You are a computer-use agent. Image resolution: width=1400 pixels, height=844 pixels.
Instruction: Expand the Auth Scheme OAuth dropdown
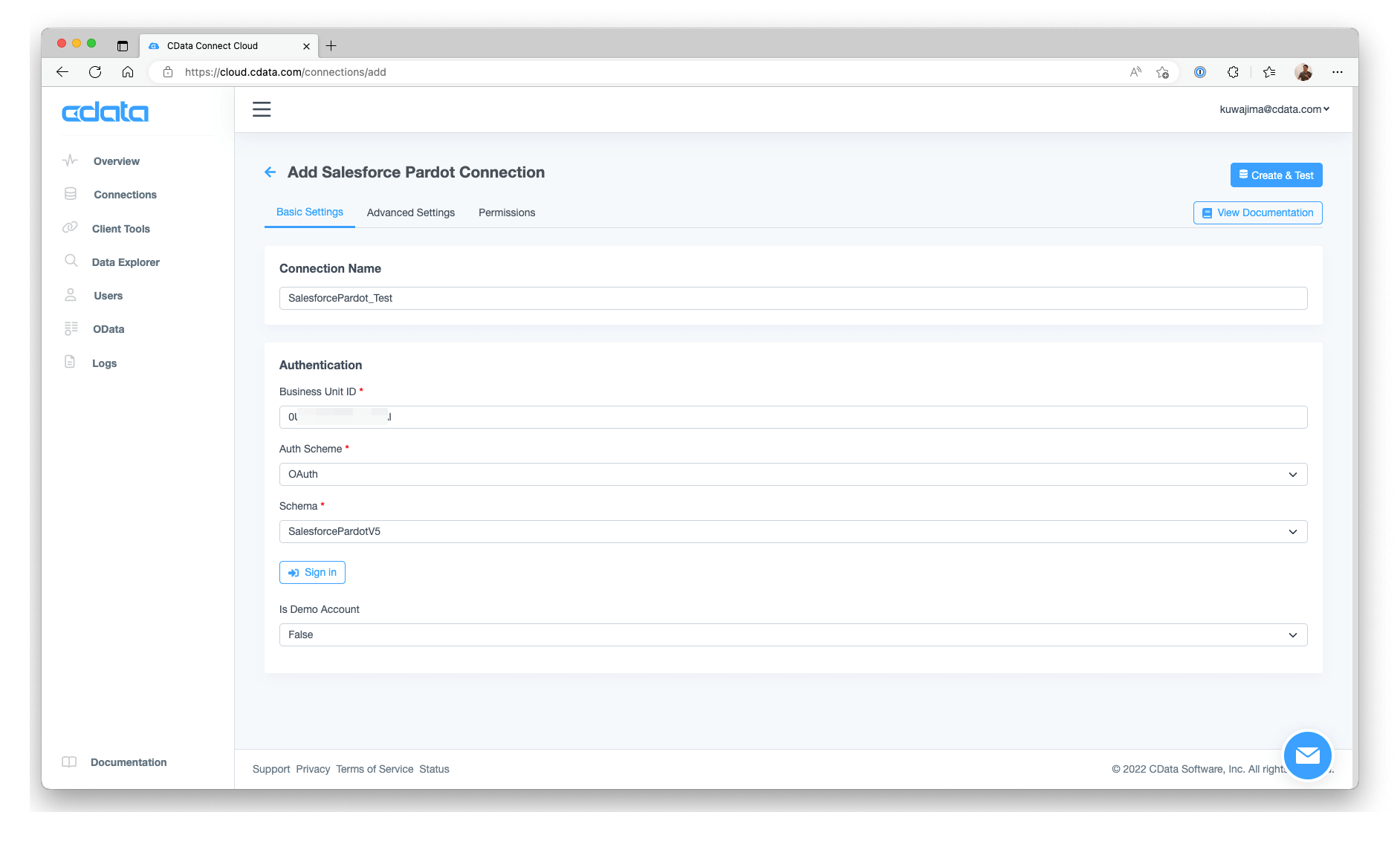(x=793, y=474)
